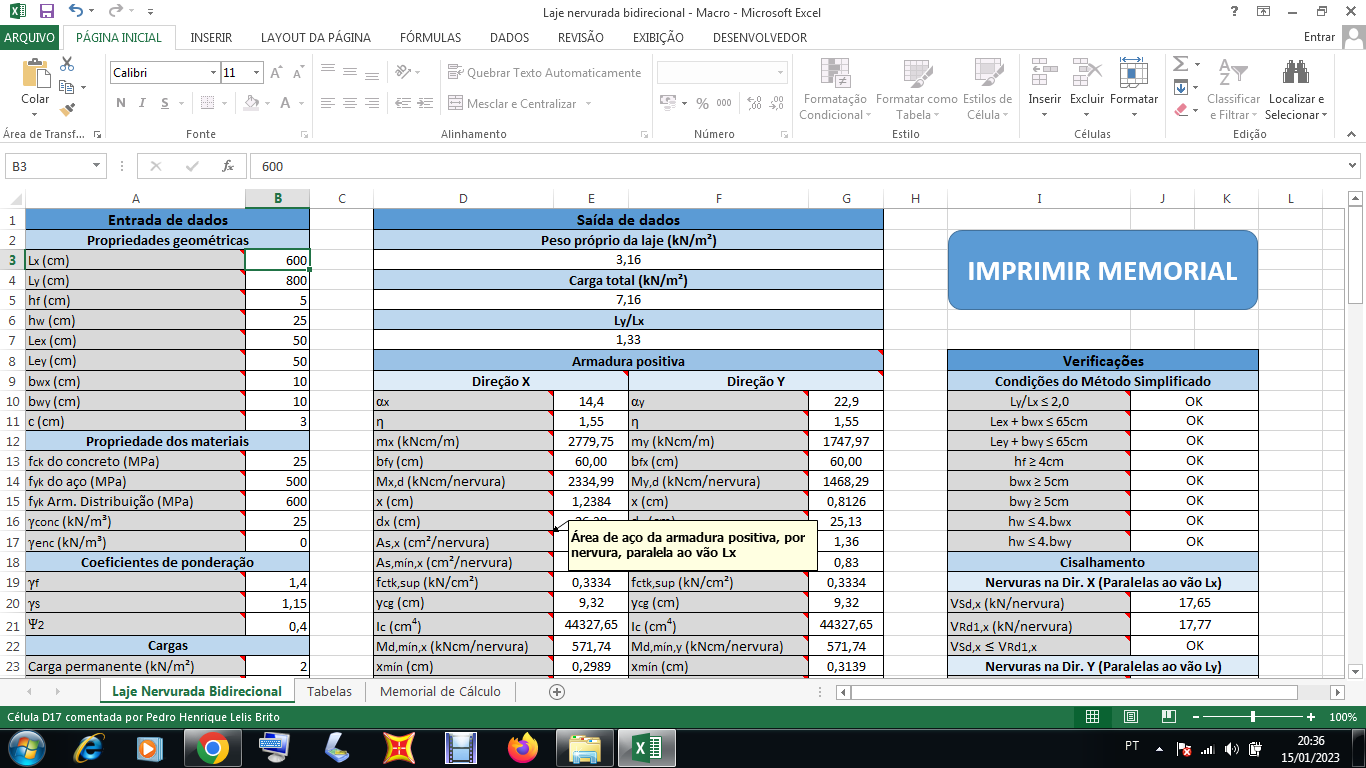
Task: Click the IMPRIMIR MEMORIAL button
Action: click(1102, 270)
